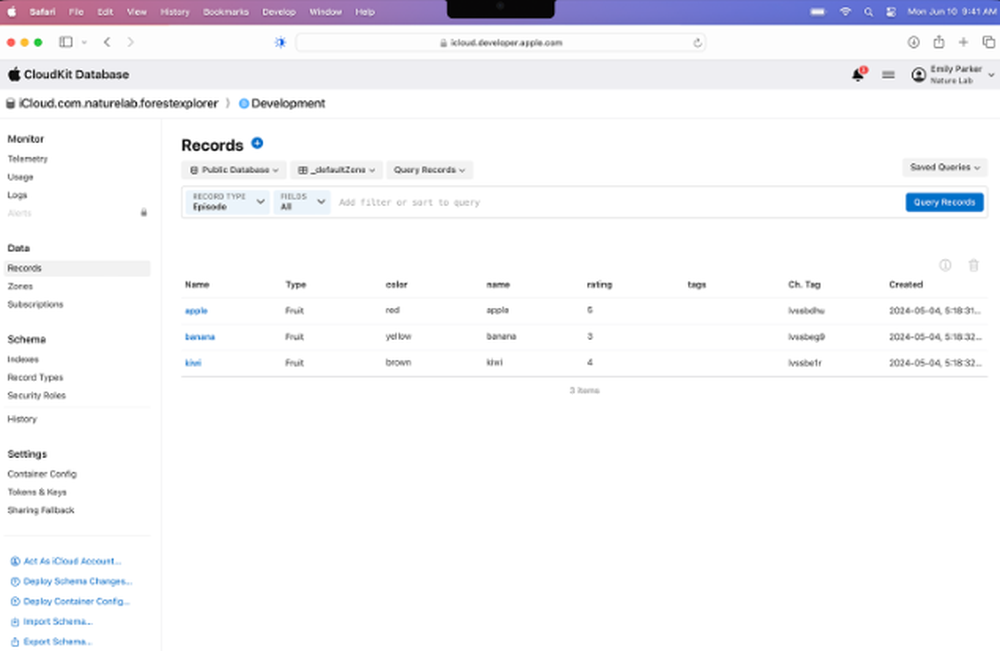Open the History menu in menu bar

coord(174,11)
